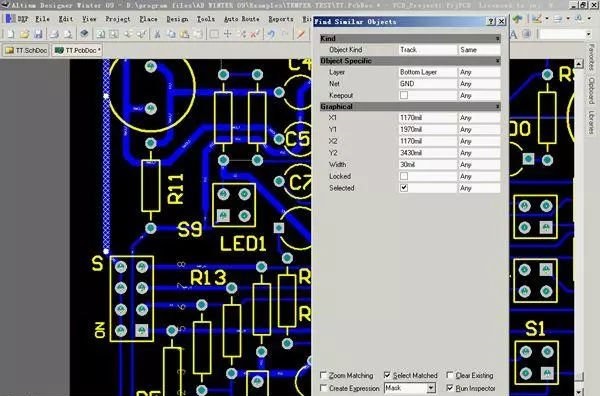Select the R11 designator on the PCB

click(x=176, y=189)
